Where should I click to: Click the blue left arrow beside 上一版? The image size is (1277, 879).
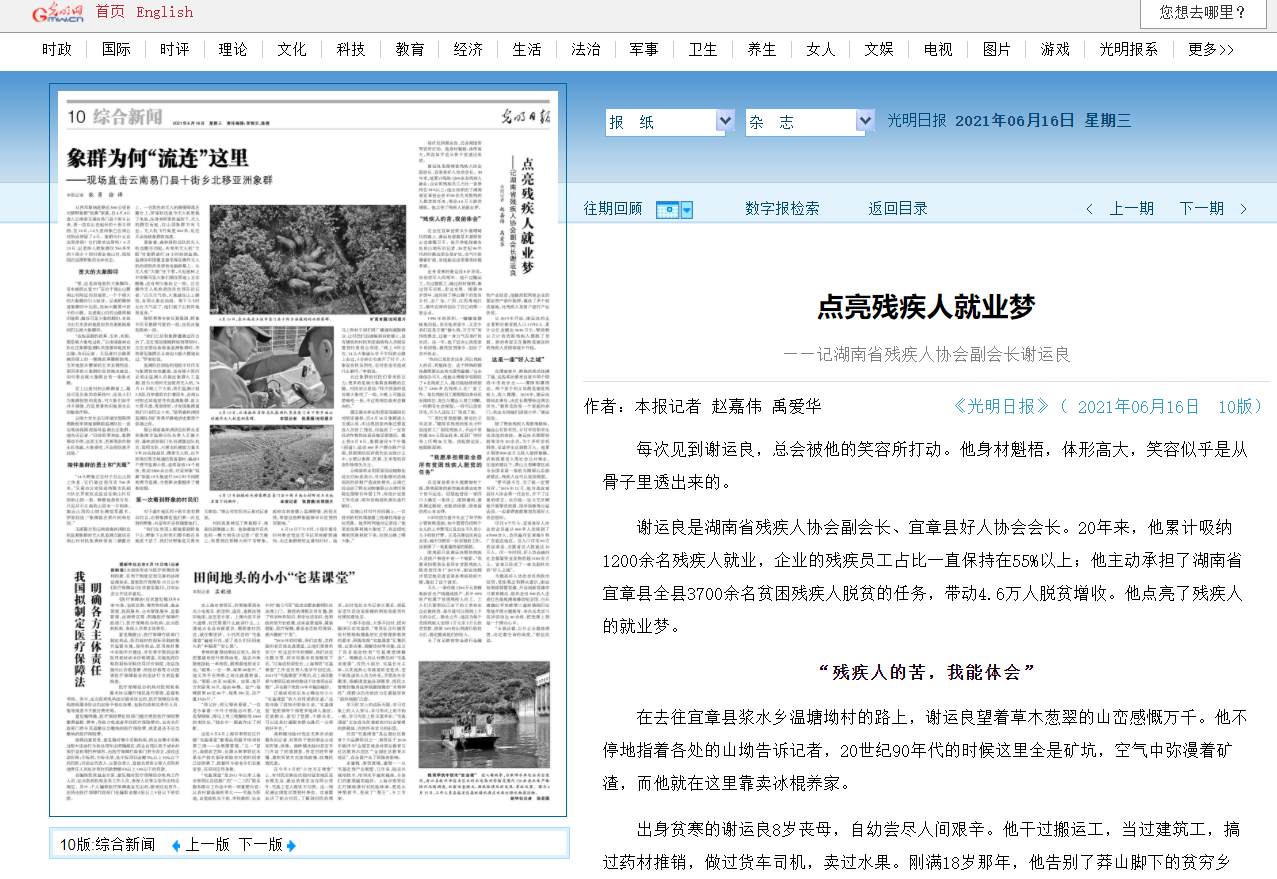[x=177, y=845]
